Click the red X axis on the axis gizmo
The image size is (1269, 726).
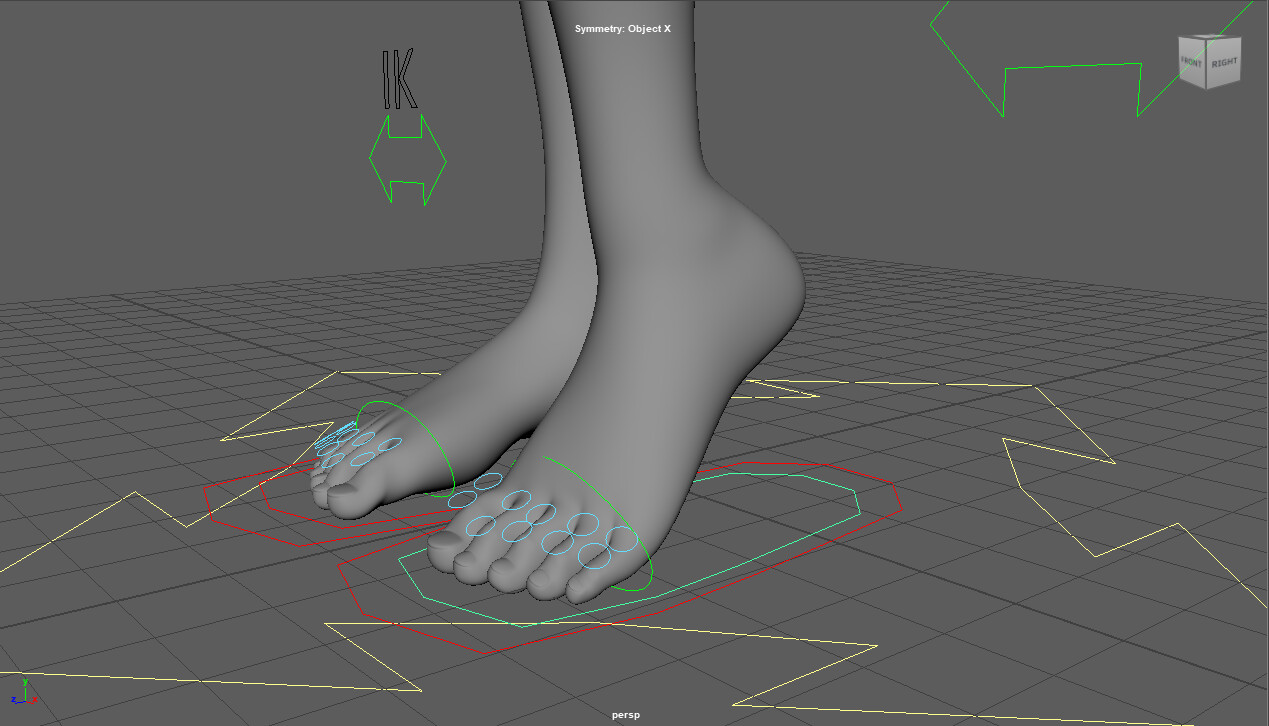(x=33, y=700)
